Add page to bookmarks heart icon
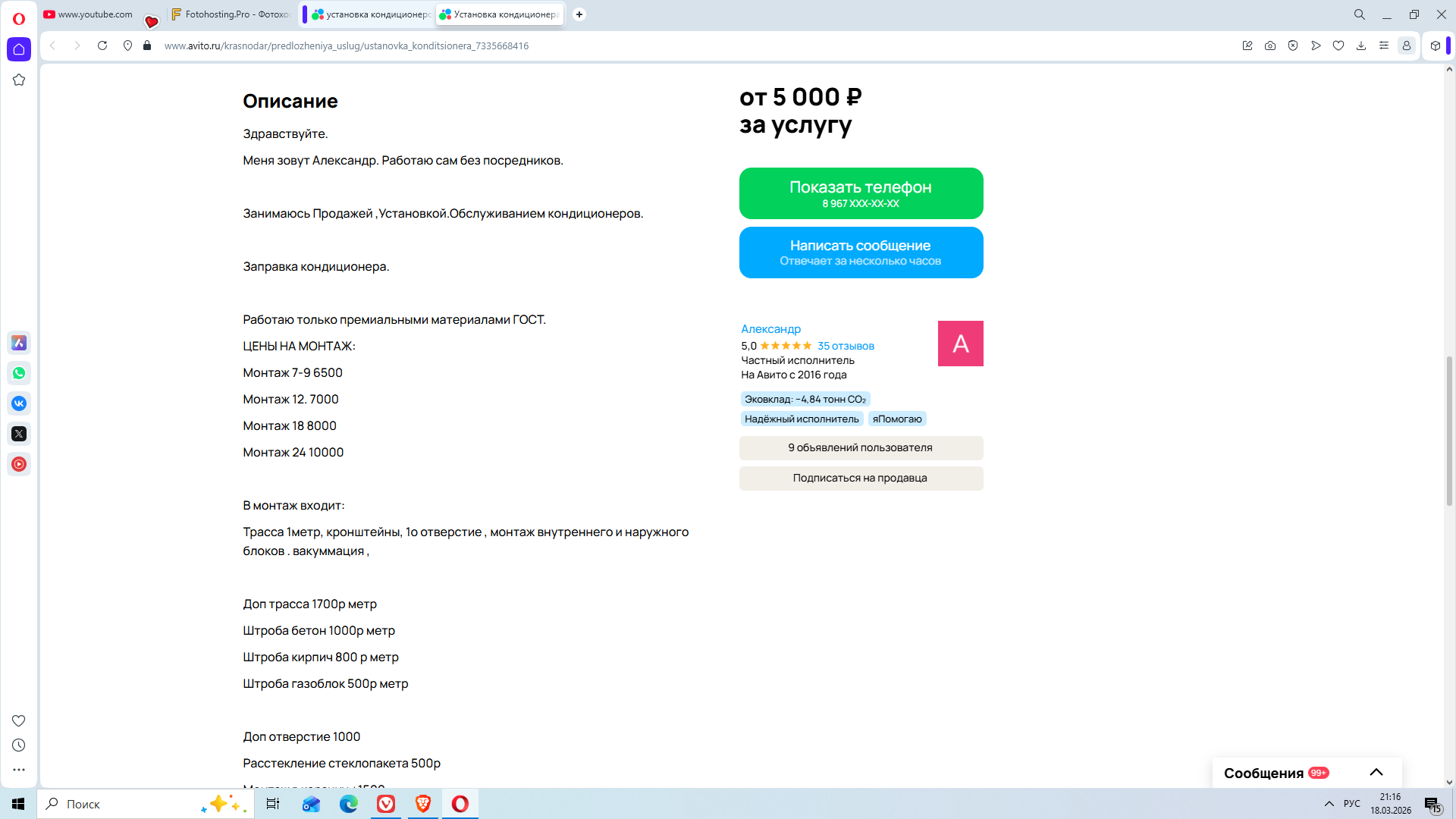Viewport: 1456px width, 819px height. pyautogui.click(x=1338, y=45)
